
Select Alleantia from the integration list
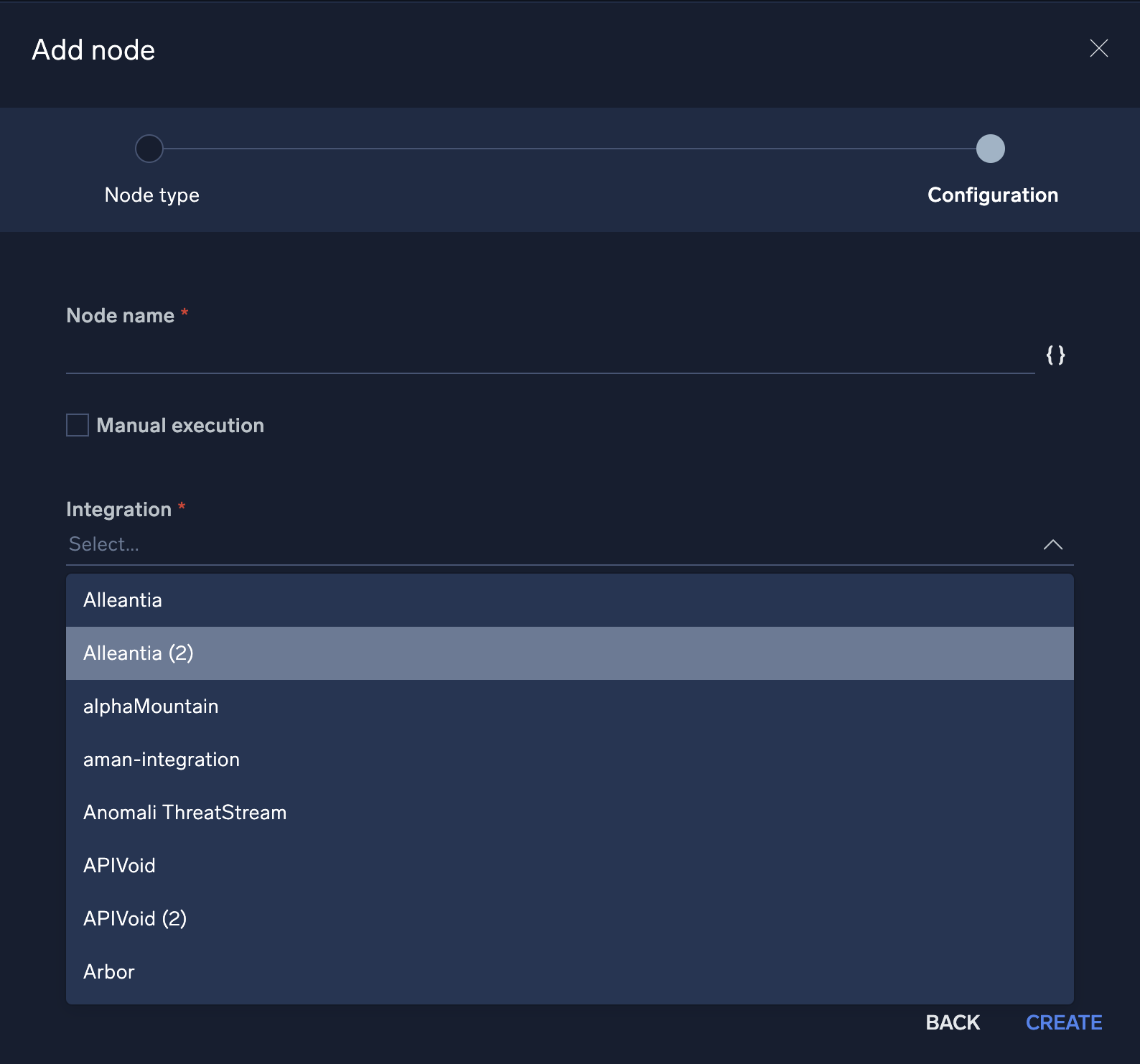[123, 600]
